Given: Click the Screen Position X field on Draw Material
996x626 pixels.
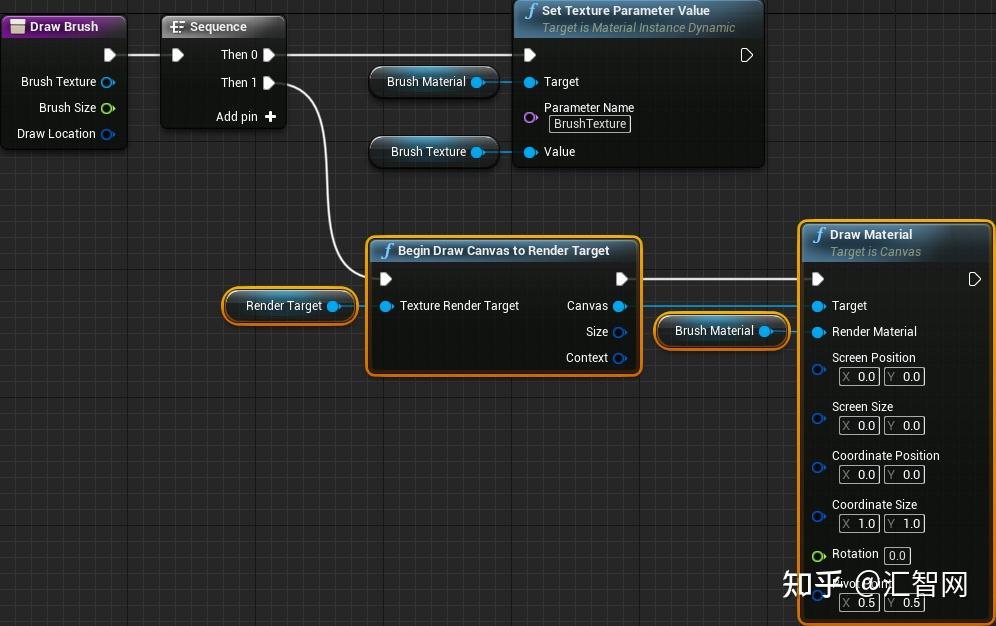Looking at the screenshot, I should [x=859, y=377].
